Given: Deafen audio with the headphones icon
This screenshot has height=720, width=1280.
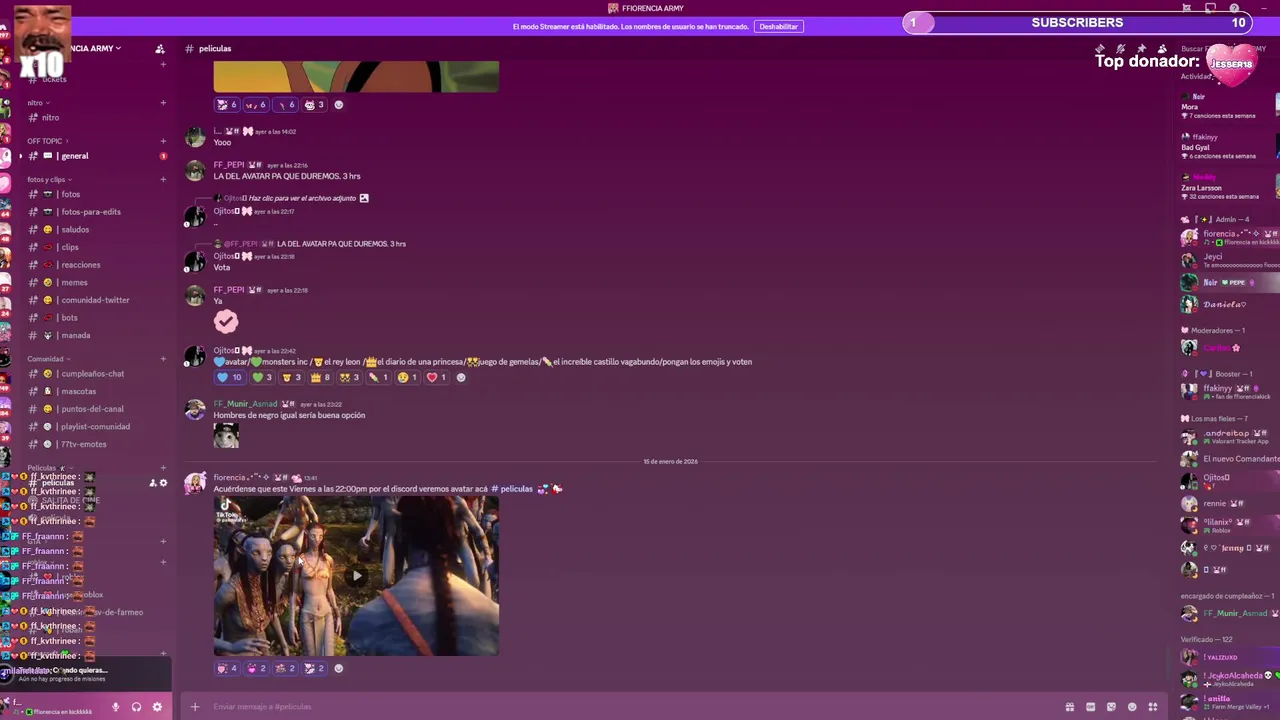Looking at the screenshot, I should (x=136, y=707).
